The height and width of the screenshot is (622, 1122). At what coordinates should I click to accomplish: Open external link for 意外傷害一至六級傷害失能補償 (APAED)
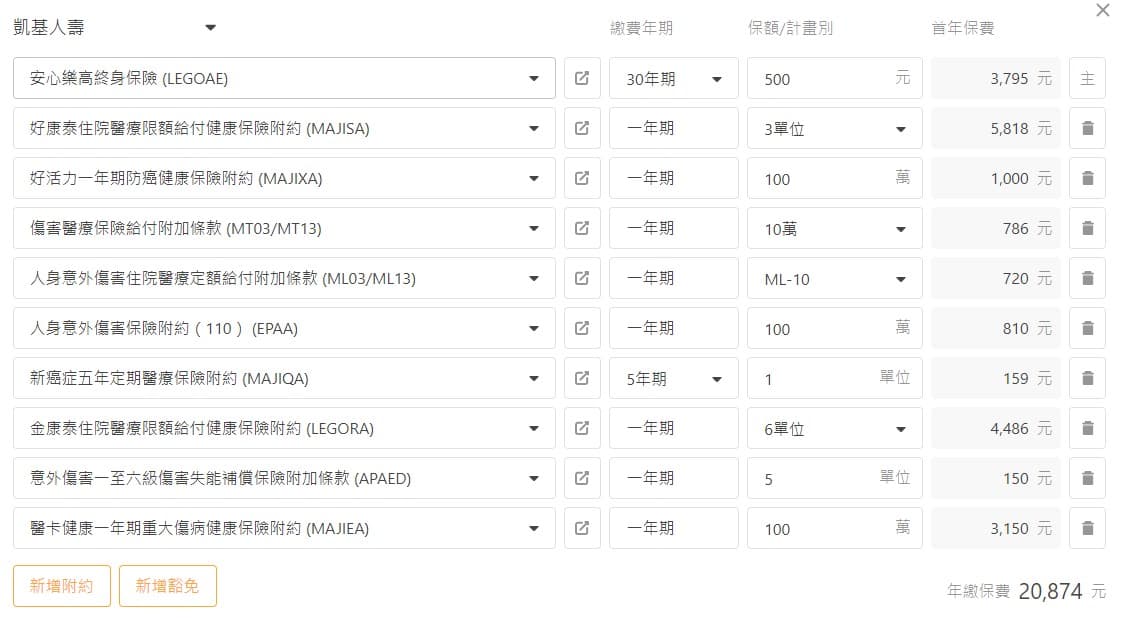582,478
